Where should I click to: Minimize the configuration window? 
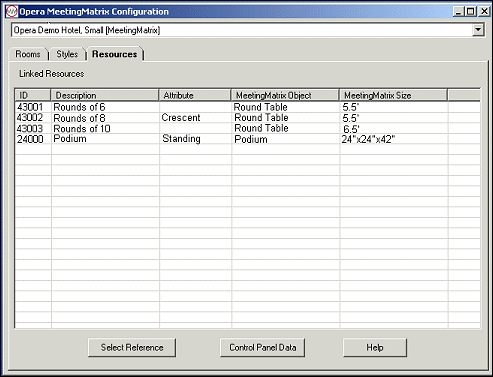(459, 12)
